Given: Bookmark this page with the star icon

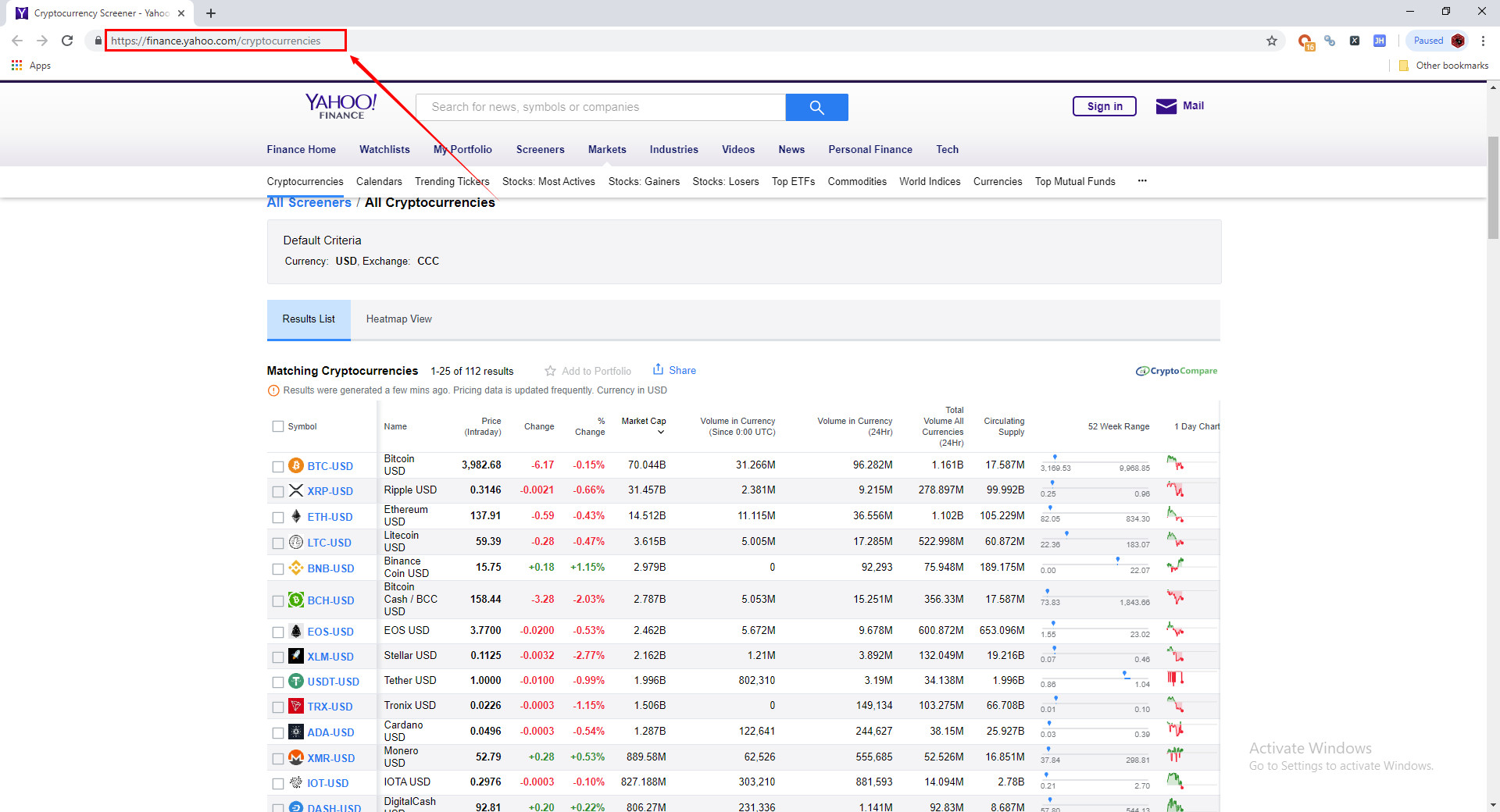Looking at the screenshot, I should click(1272, 41).
